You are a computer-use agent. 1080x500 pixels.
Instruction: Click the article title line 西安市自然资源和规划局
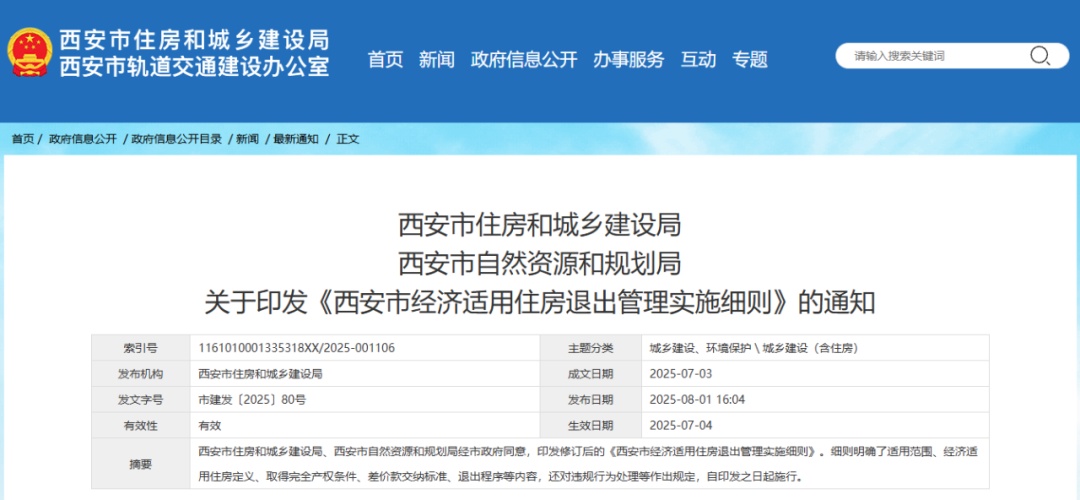[x=540, y=264]
